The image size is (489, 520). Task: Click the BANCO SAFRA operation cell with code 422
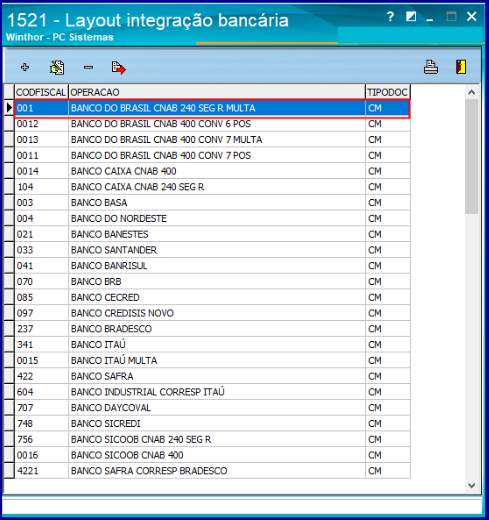coord(217,376)
